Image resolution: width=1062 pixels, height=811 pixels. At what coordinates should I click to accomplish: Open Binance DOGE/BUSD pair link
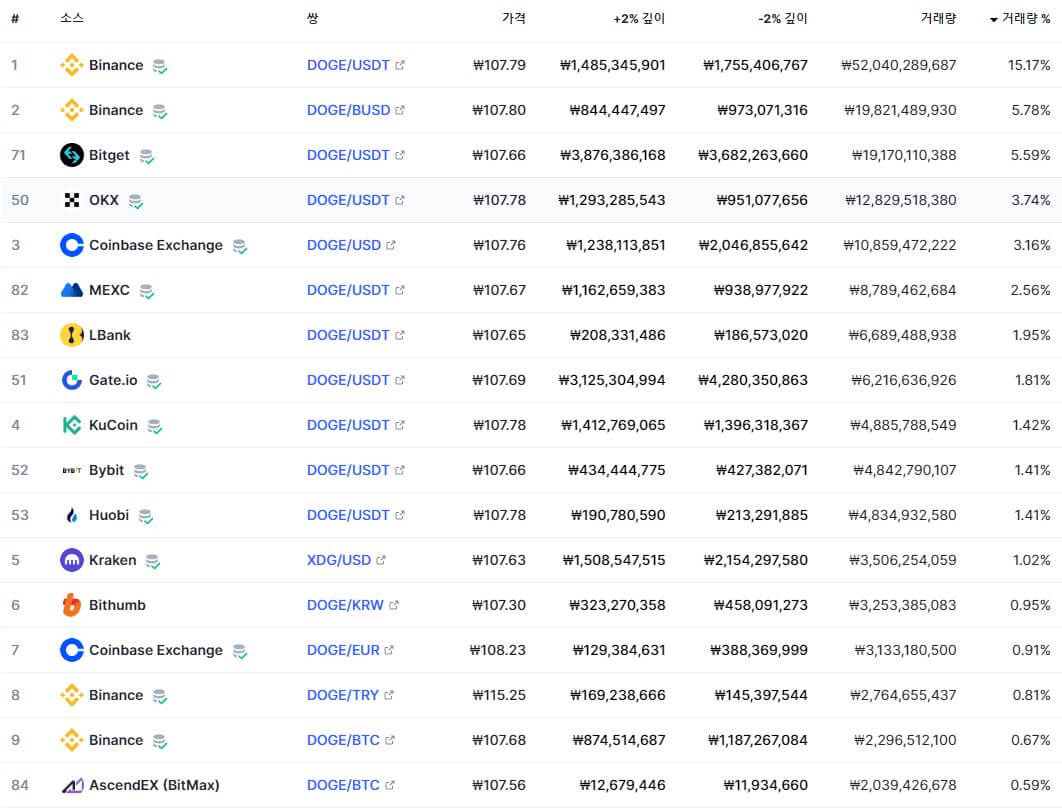click(348, 110)
